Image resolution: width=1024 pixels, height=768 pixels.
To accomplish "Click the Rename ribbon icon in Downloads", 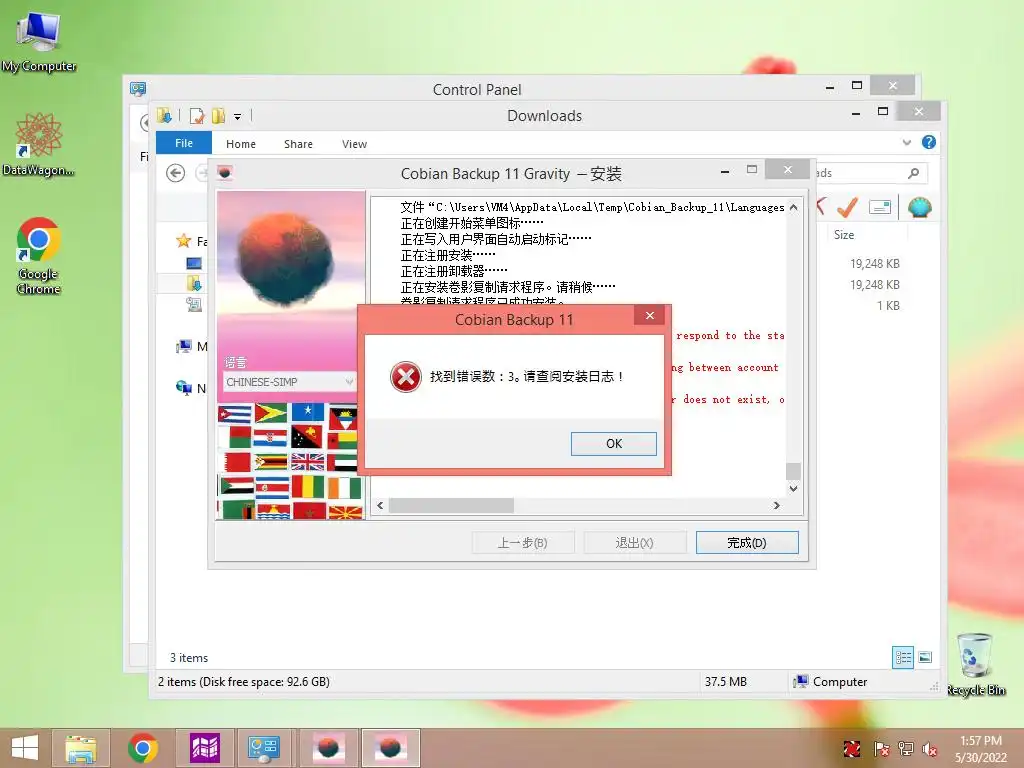I will pos(880,208).
